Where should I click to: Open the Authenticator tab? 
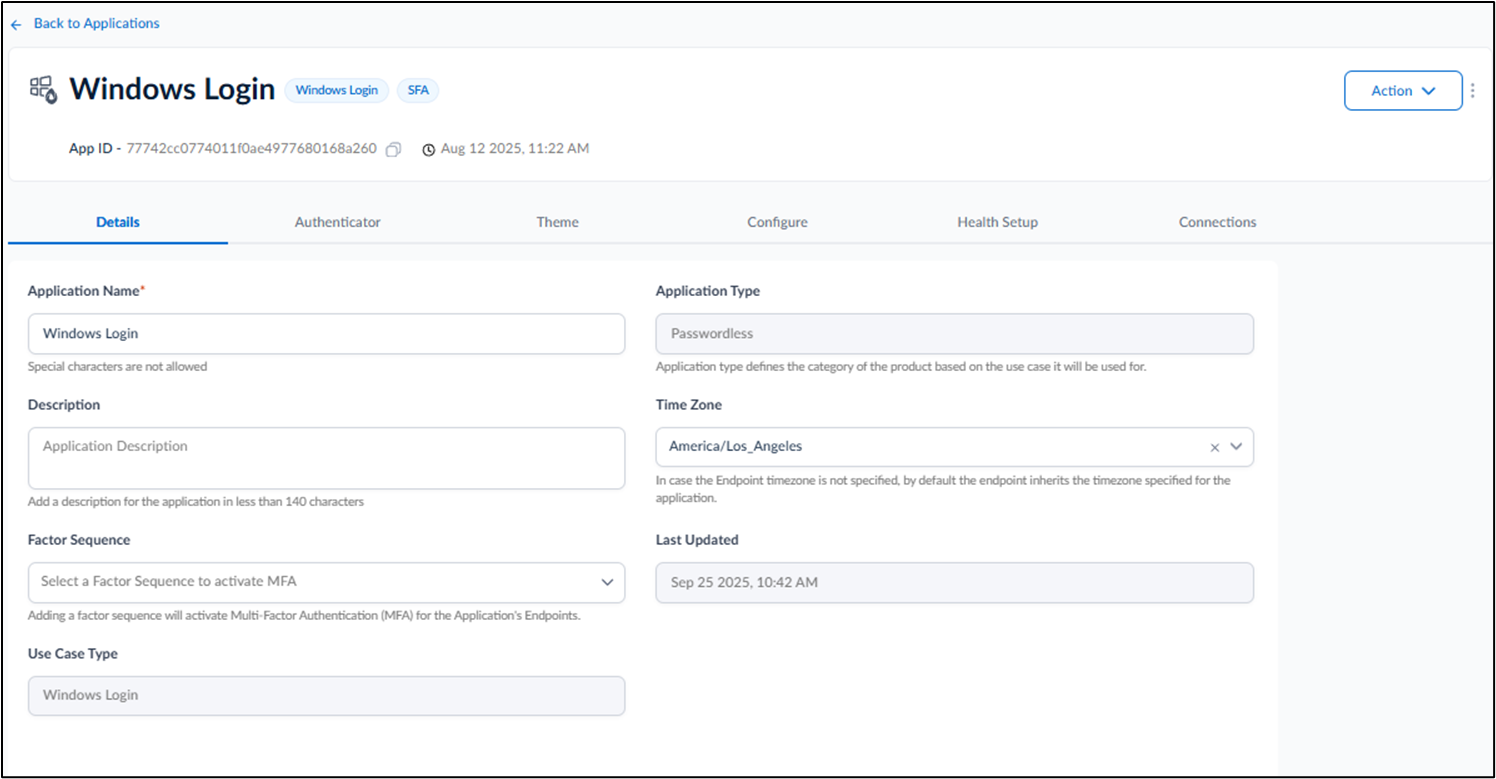tap(338, 222)
